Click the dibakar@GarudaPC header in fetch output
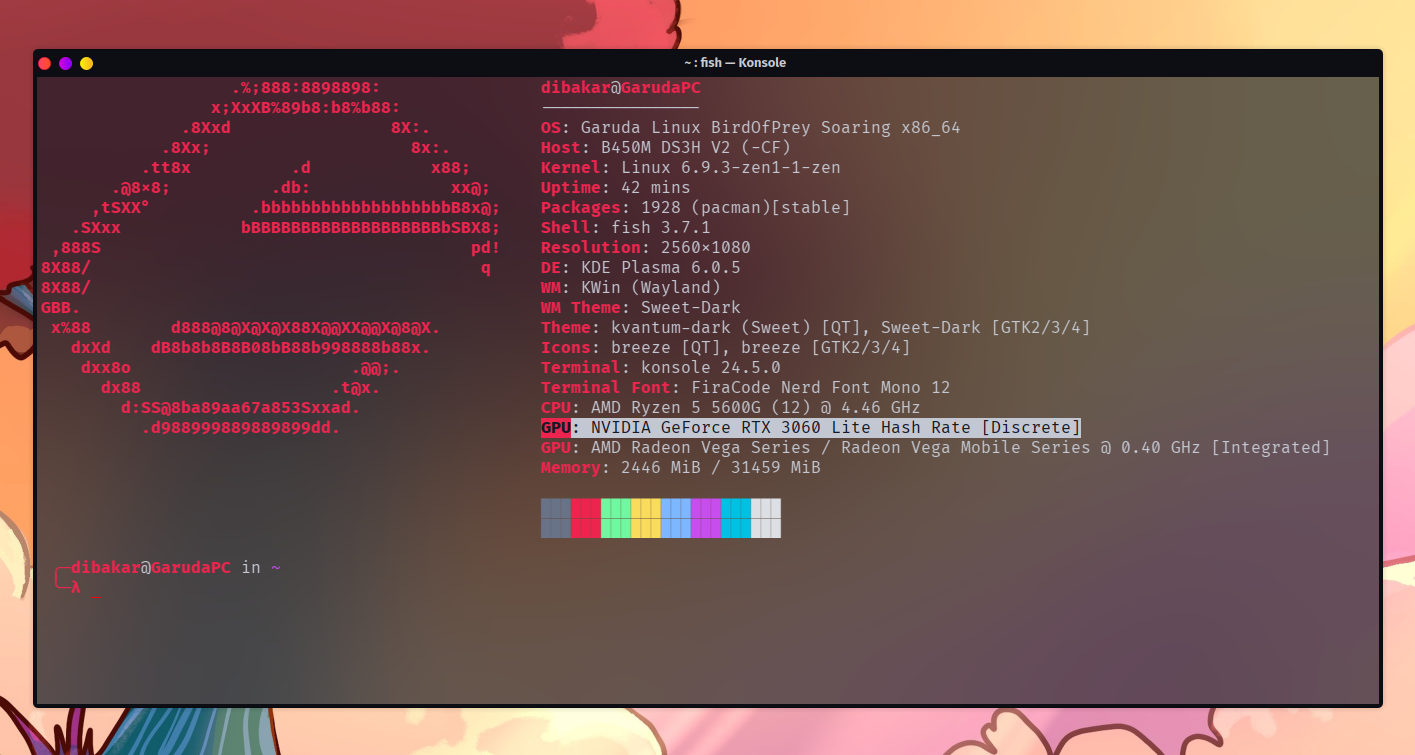 621,88
